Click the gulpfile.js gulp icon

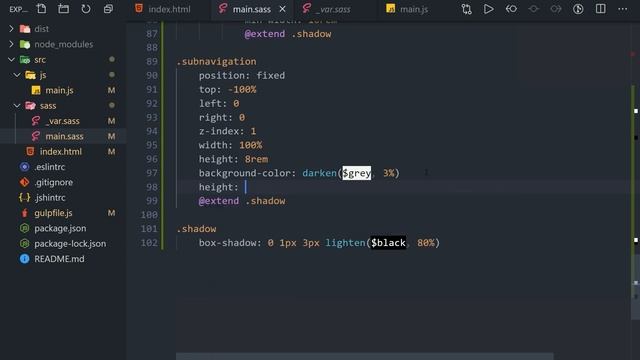coord(24,213)
